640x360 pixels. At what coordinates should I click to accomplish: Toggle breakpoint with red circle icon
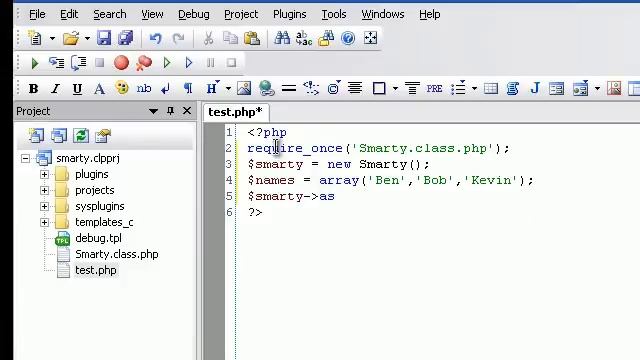121,63
